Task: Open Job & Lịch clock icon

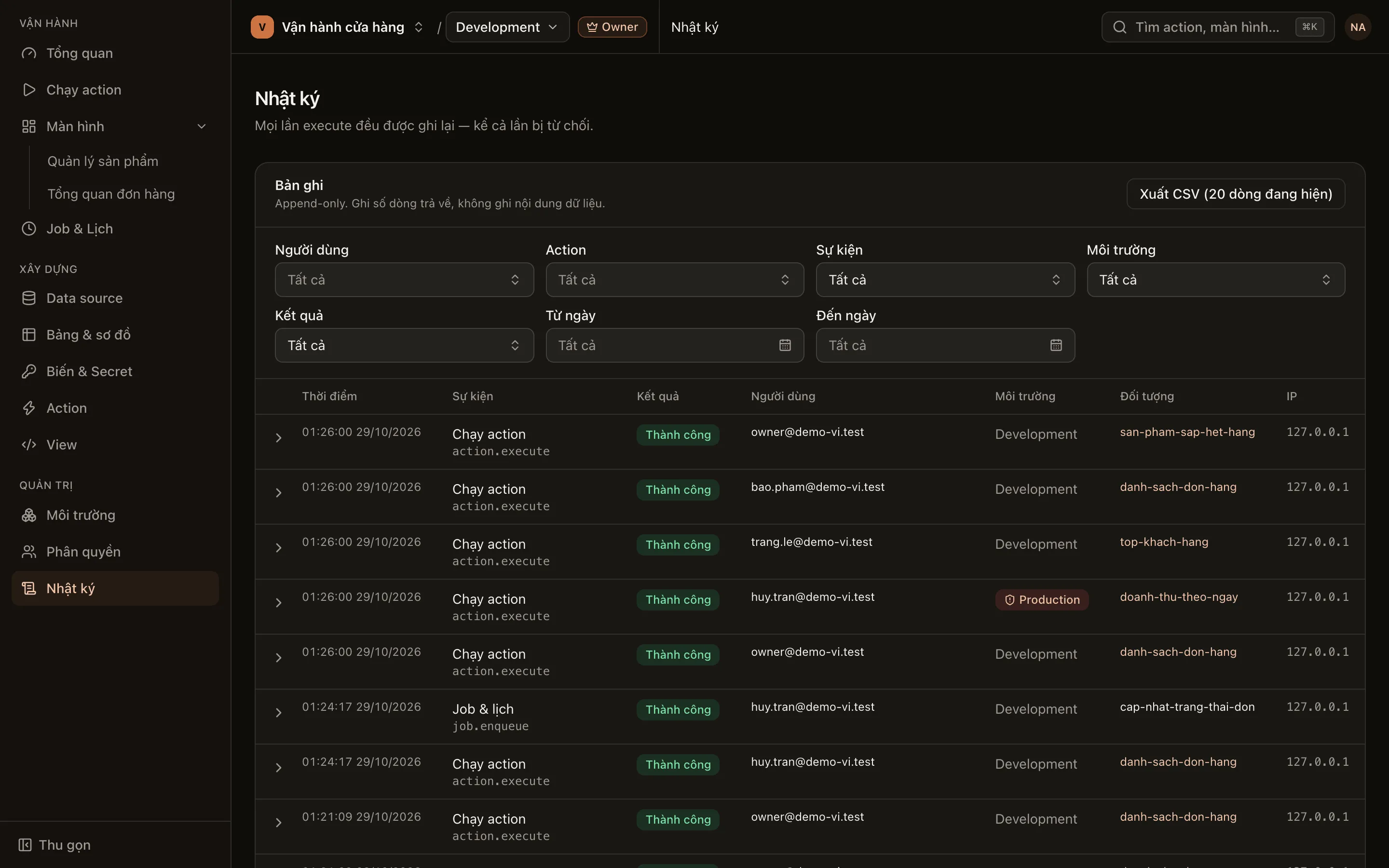Action: point(29,229)
